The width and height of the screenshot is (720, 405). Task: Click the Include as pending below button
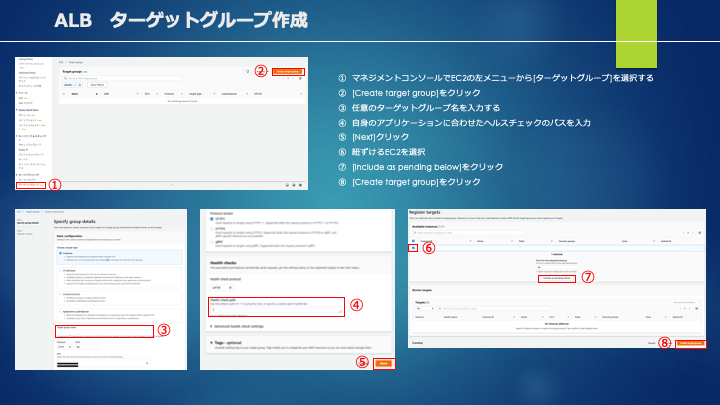pos(557,278)
